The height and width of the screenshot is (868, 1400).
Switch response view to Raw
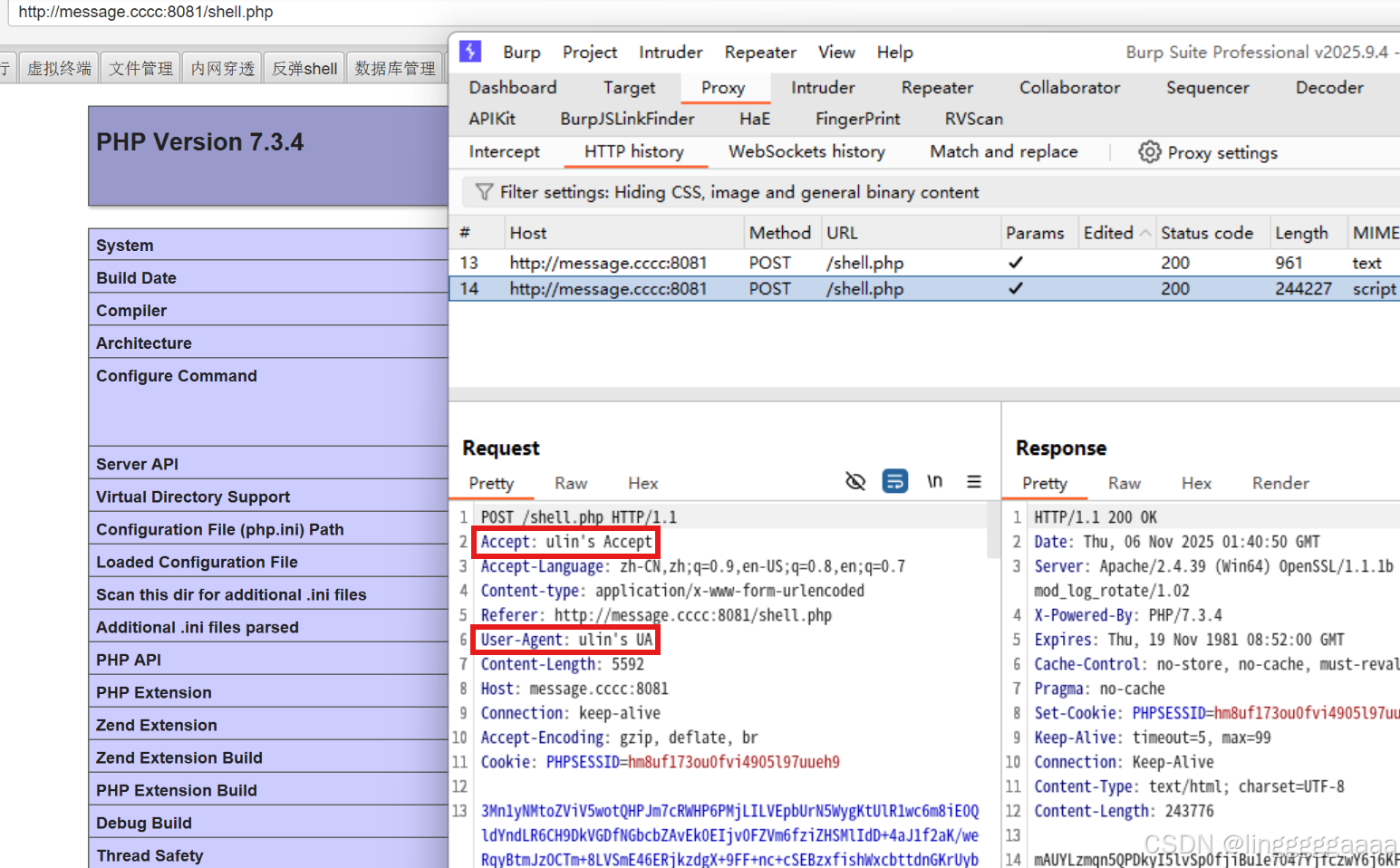click(x=1125, y=483)
